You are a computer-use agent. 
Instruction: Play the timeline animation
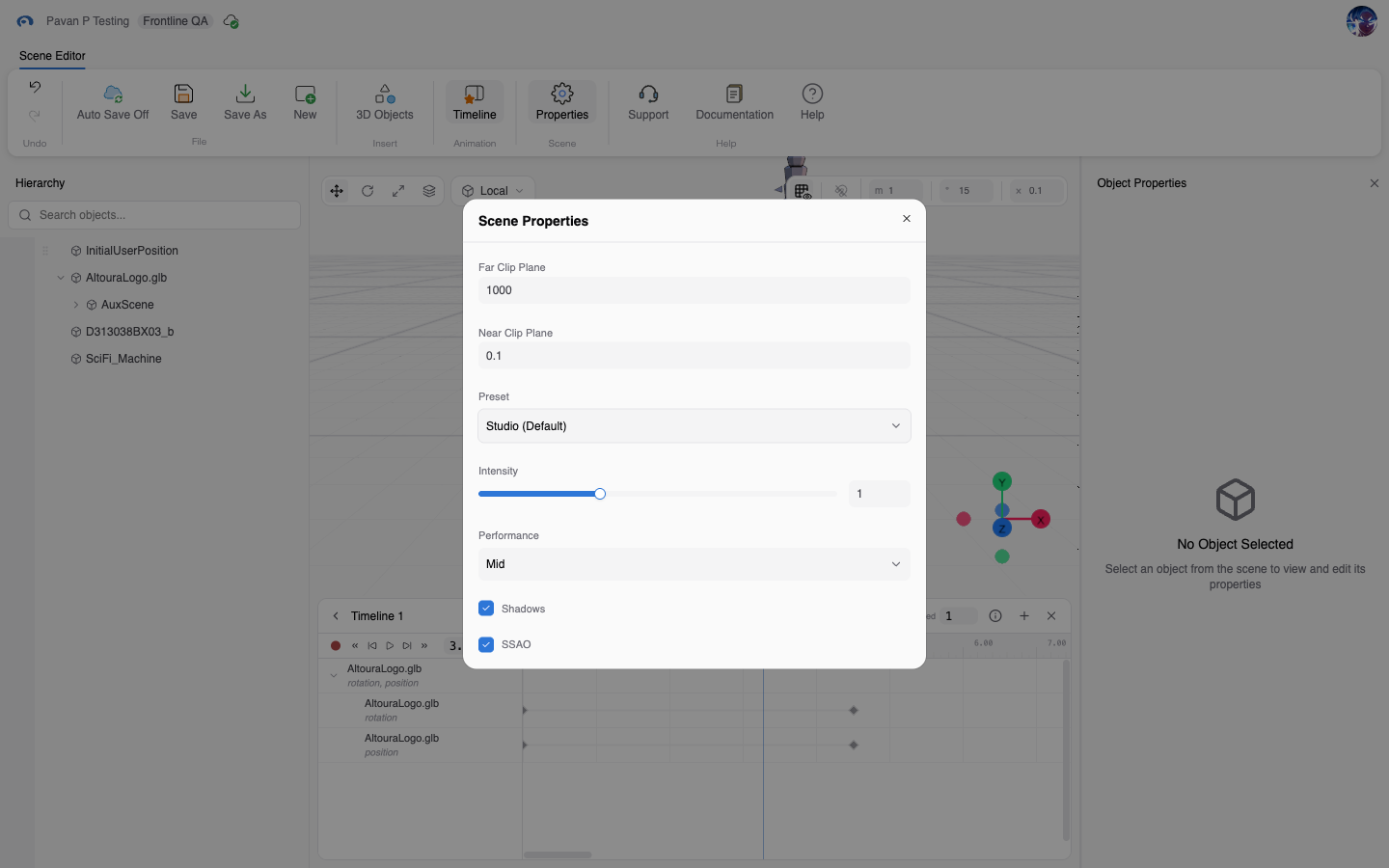tap(390, 646)
